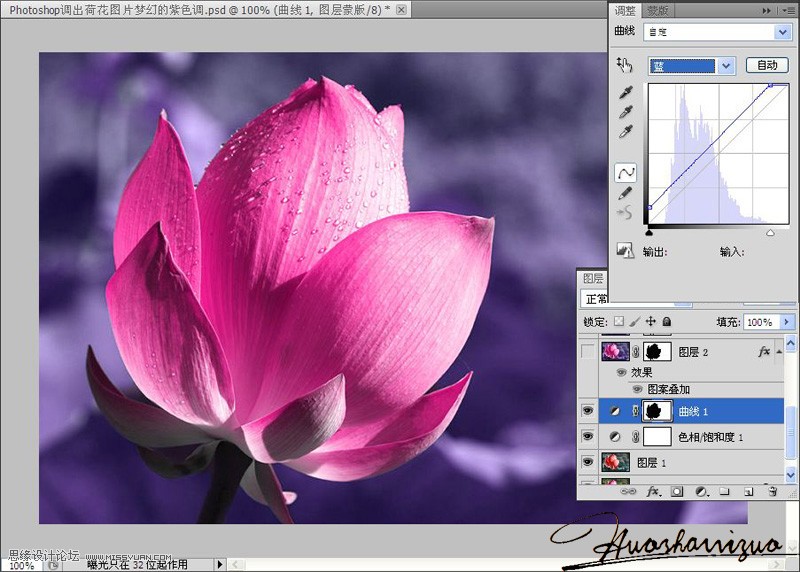Screen dimensions: 800x572
Task: Select the pencil draw-curve tool
Action: pos(626,193)
